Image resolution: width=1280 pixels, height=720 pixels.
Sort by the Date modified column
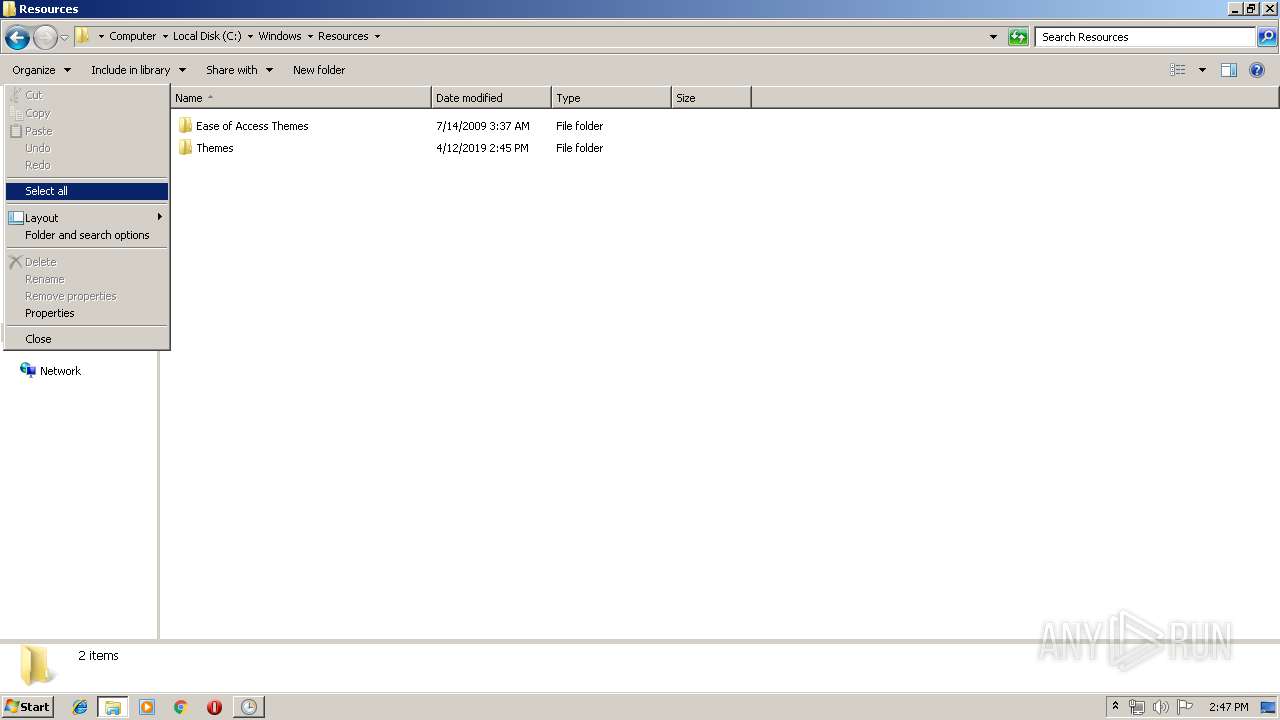coord(491,98)
